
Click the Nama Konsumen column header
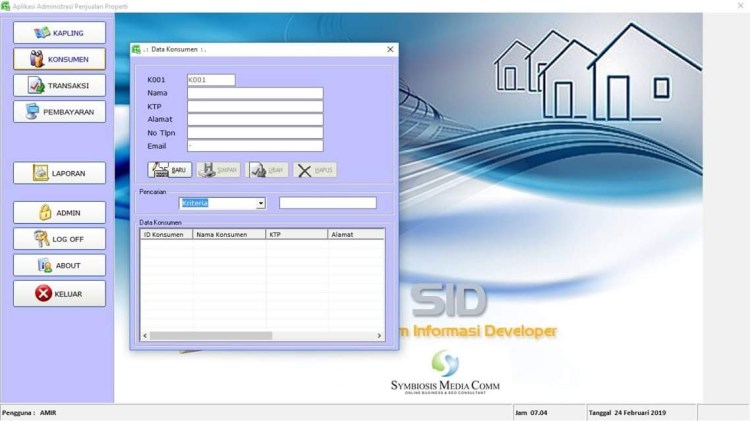[228, 234]
